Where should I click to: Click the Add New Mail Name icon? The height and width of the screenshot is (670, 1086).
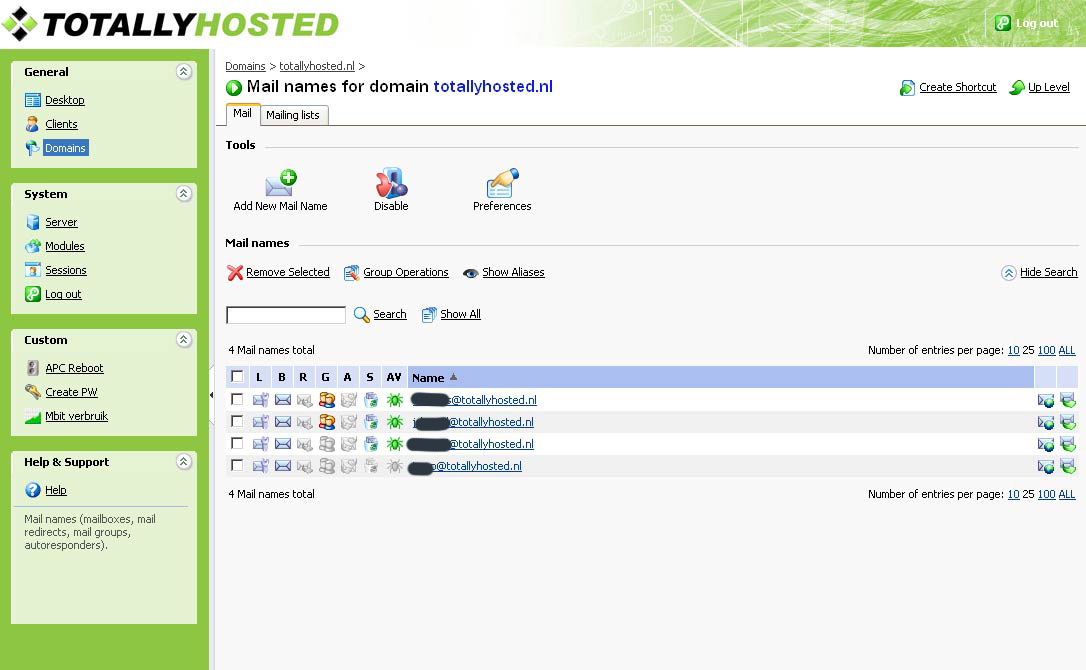pos(280,185)
